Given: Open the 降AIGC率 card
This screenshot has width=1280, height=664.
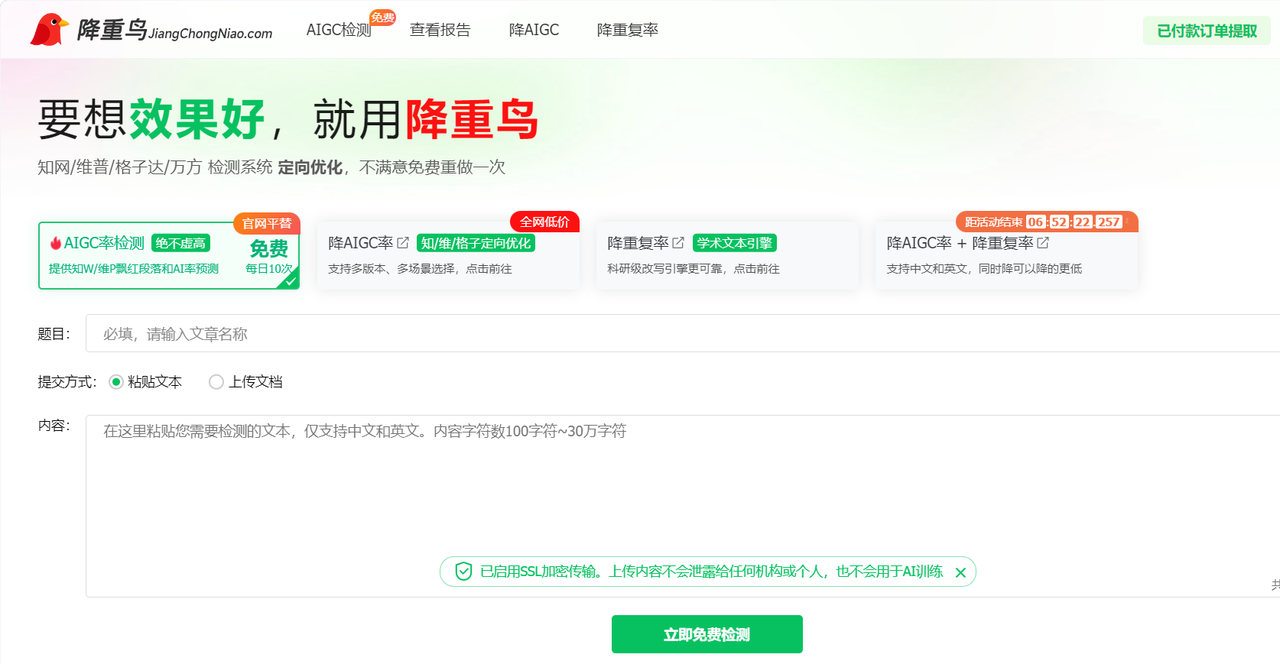Looking at the screenshot, I should pyautogui.click(x=448, y=255).
